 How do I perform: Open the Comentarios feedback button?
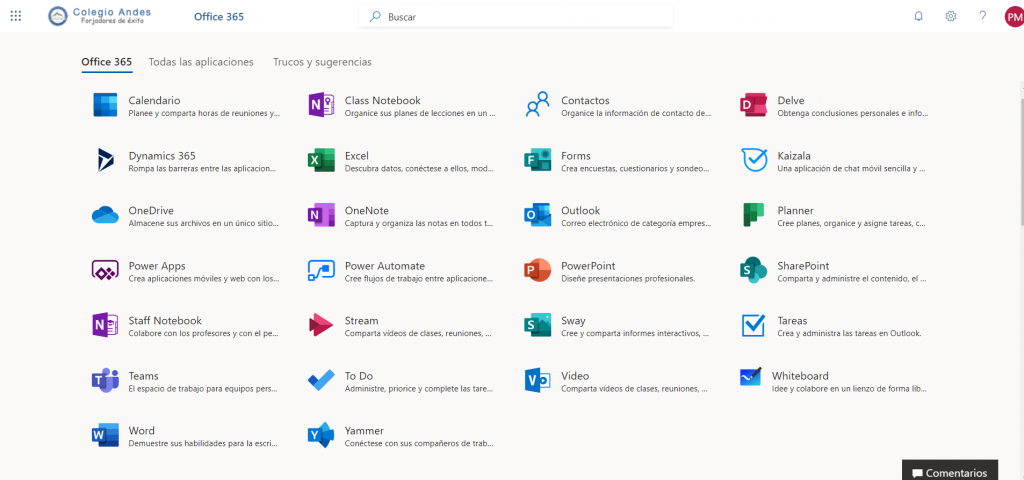[x=950, y=471]
